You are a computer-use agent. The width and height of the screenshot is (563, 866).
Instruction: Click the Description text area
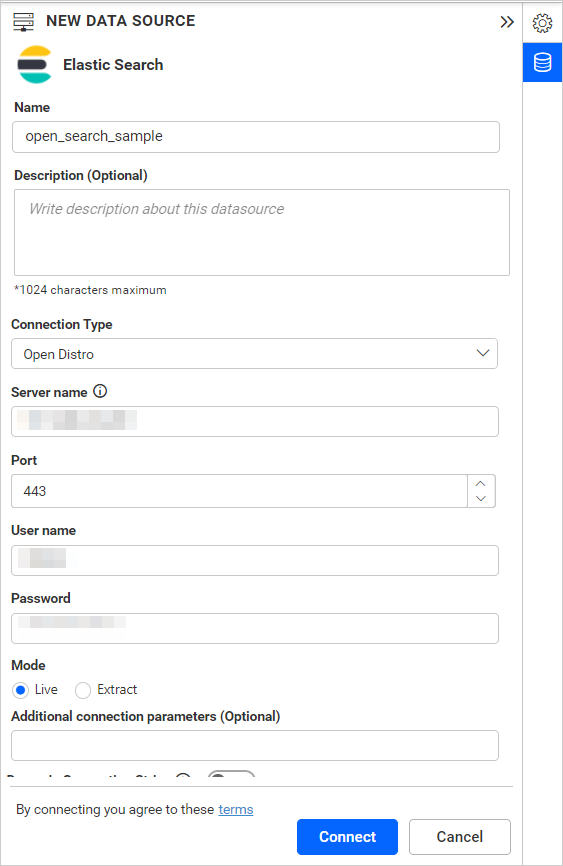[262, 233]
